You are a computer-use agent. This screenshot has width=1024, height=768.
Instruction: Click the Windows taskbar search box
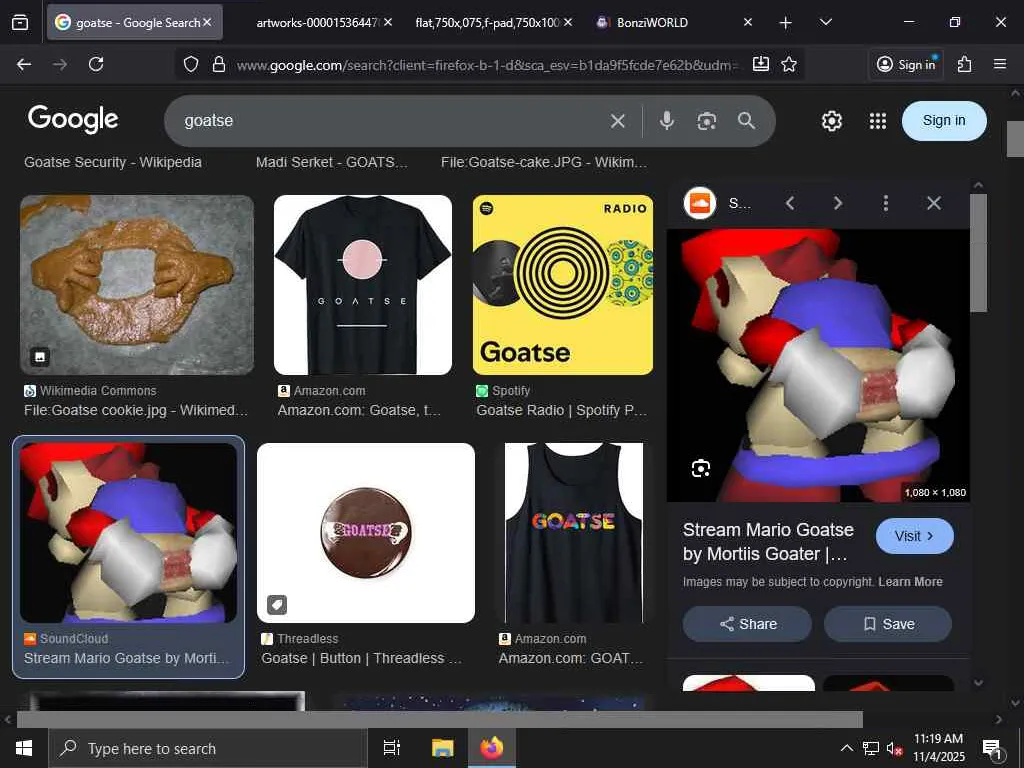(208, 748)
